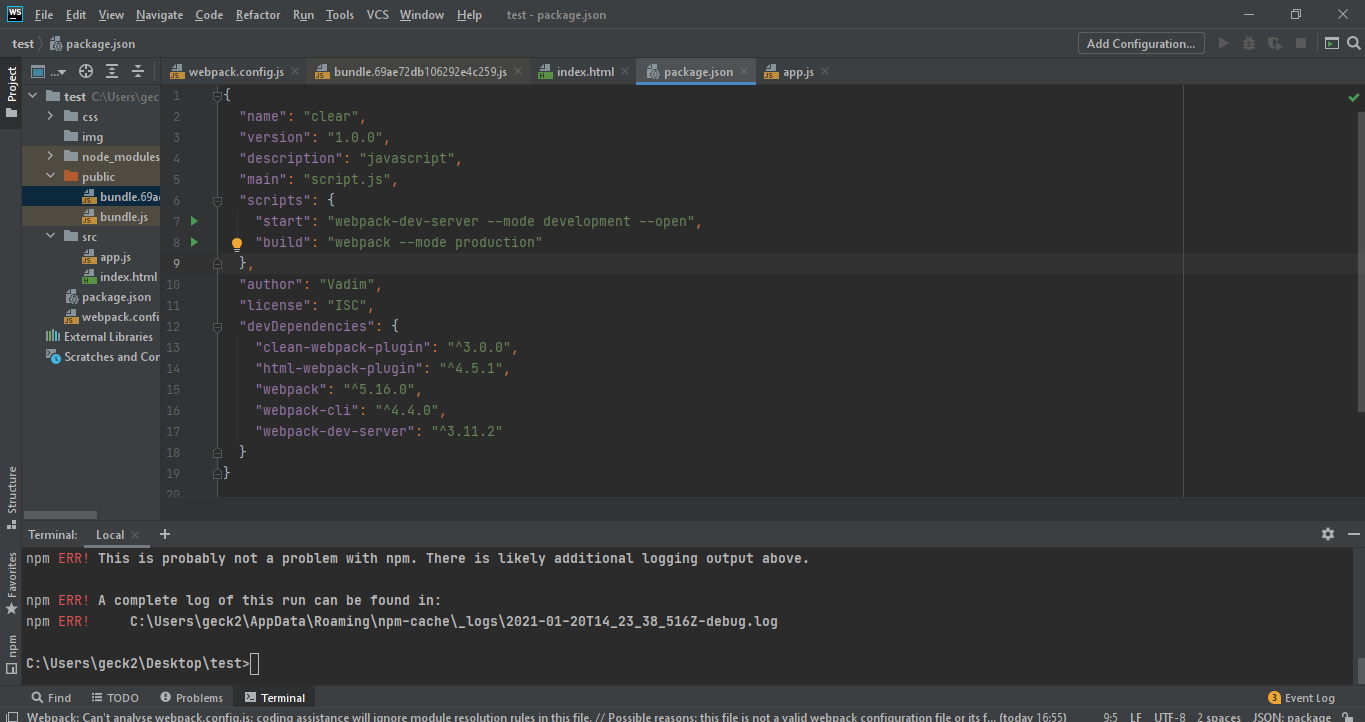Hide the Terminal tool window
The image size is (1365, 722).
[x=1353, y=534]
